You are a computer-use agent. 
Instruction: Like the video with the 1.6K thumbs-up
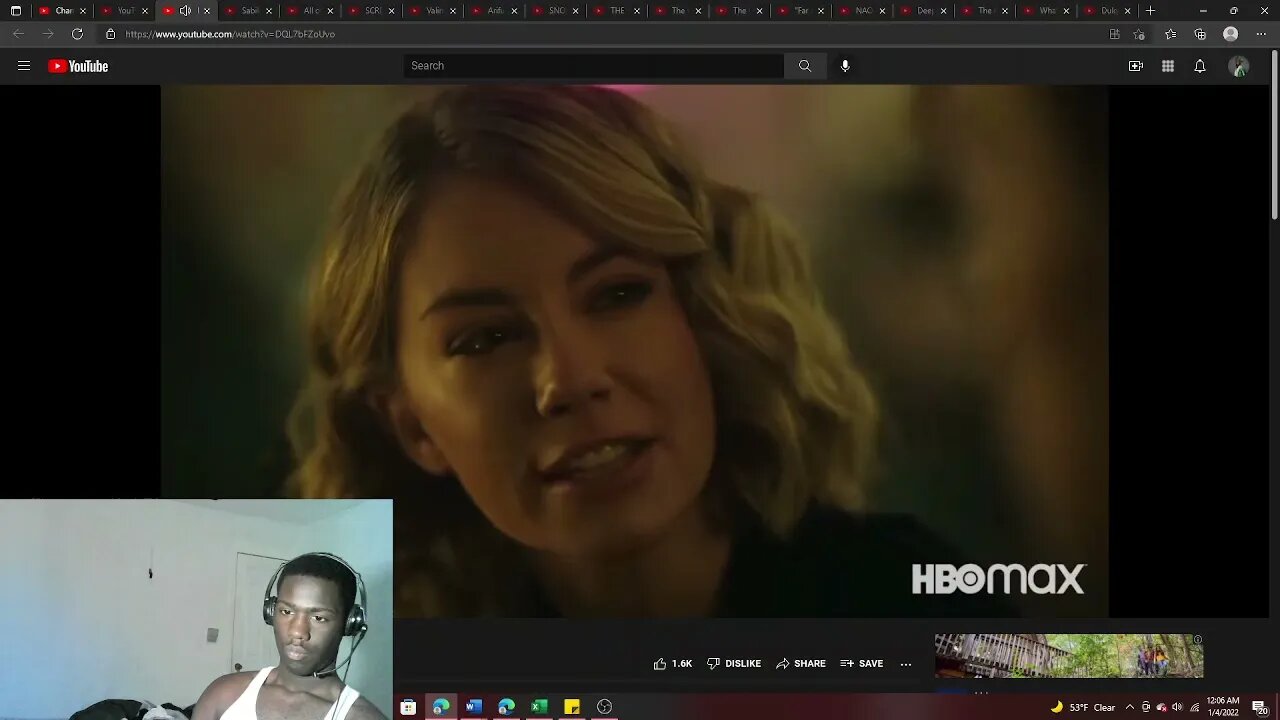(x=673, y=664)
